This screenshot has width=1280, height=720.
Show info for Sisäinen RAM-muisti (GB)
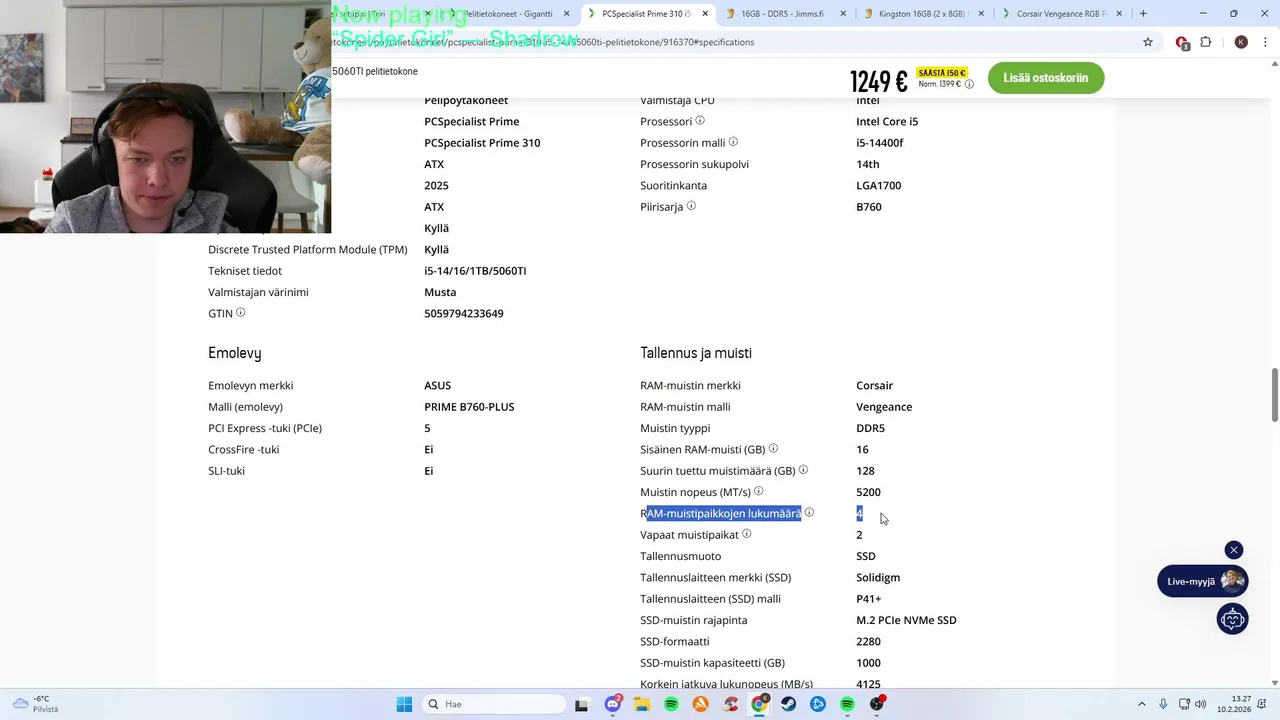pyautogui.click(x=773, y=449)
